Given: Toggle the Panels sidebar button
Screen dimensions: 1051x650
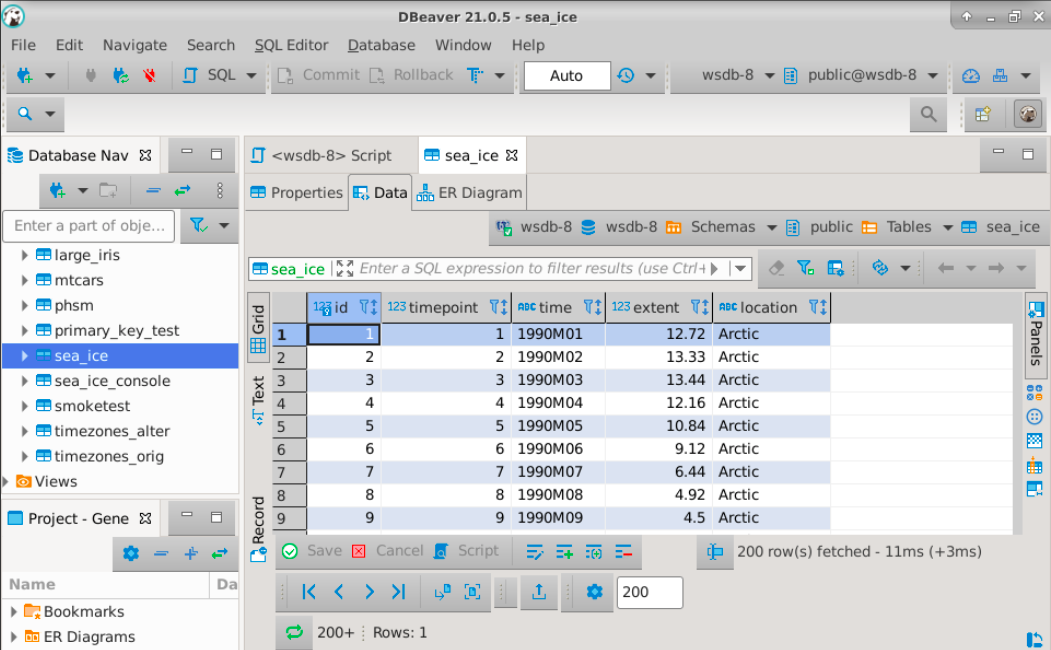Looking at the screenshot, I should click(x=1036, y=334).
